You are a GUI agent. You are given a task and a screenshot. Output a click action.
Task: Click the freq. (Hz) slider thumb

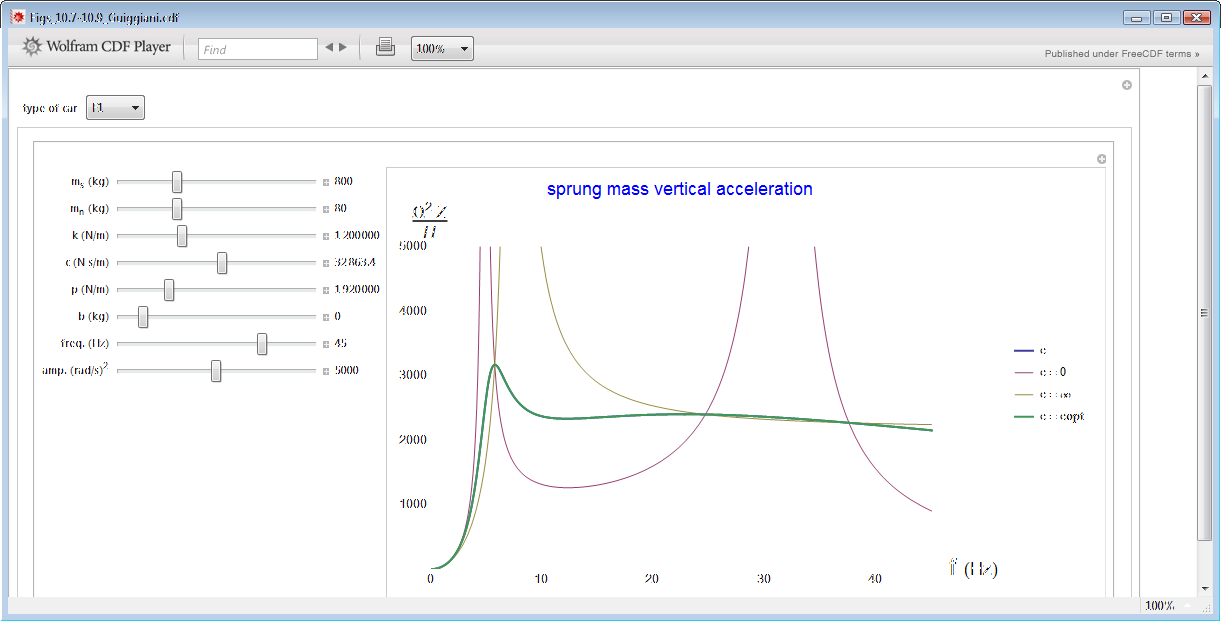pyautogui.click(x=262, y=343)
